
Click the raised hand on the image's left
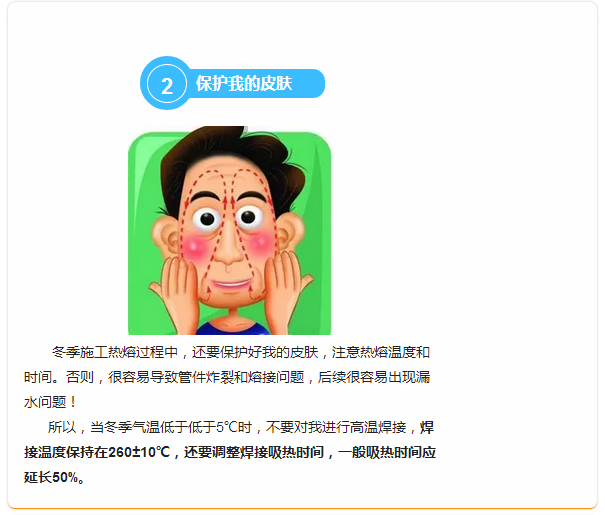click(176, 292)
